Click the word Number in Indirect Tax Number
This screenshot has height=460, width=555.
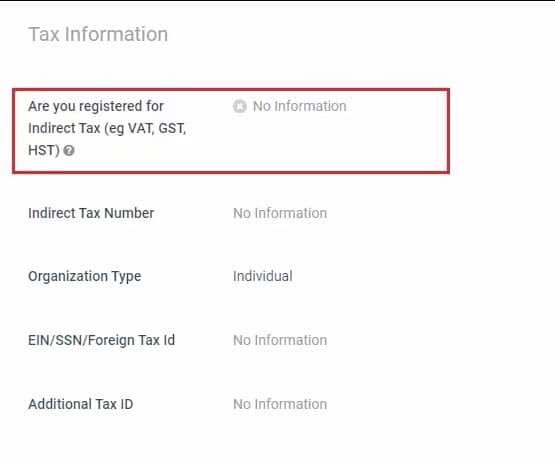(129, 213)
